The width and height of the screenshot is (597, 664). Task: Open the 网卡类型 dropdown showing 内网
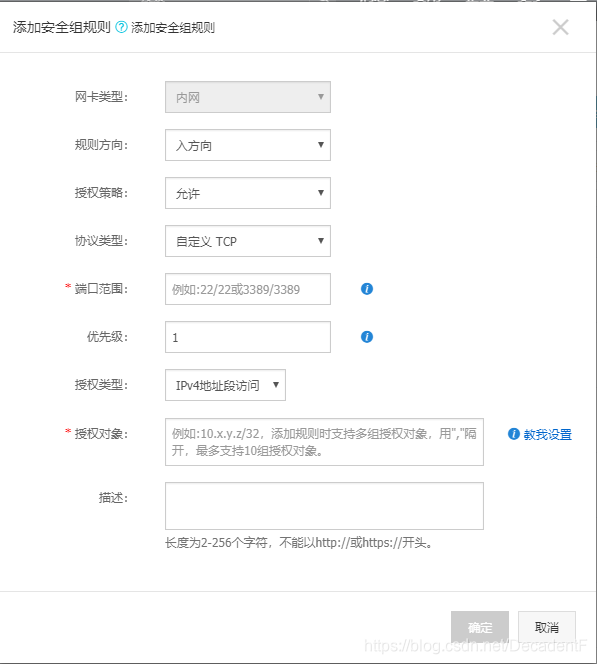tap(248, 97)
